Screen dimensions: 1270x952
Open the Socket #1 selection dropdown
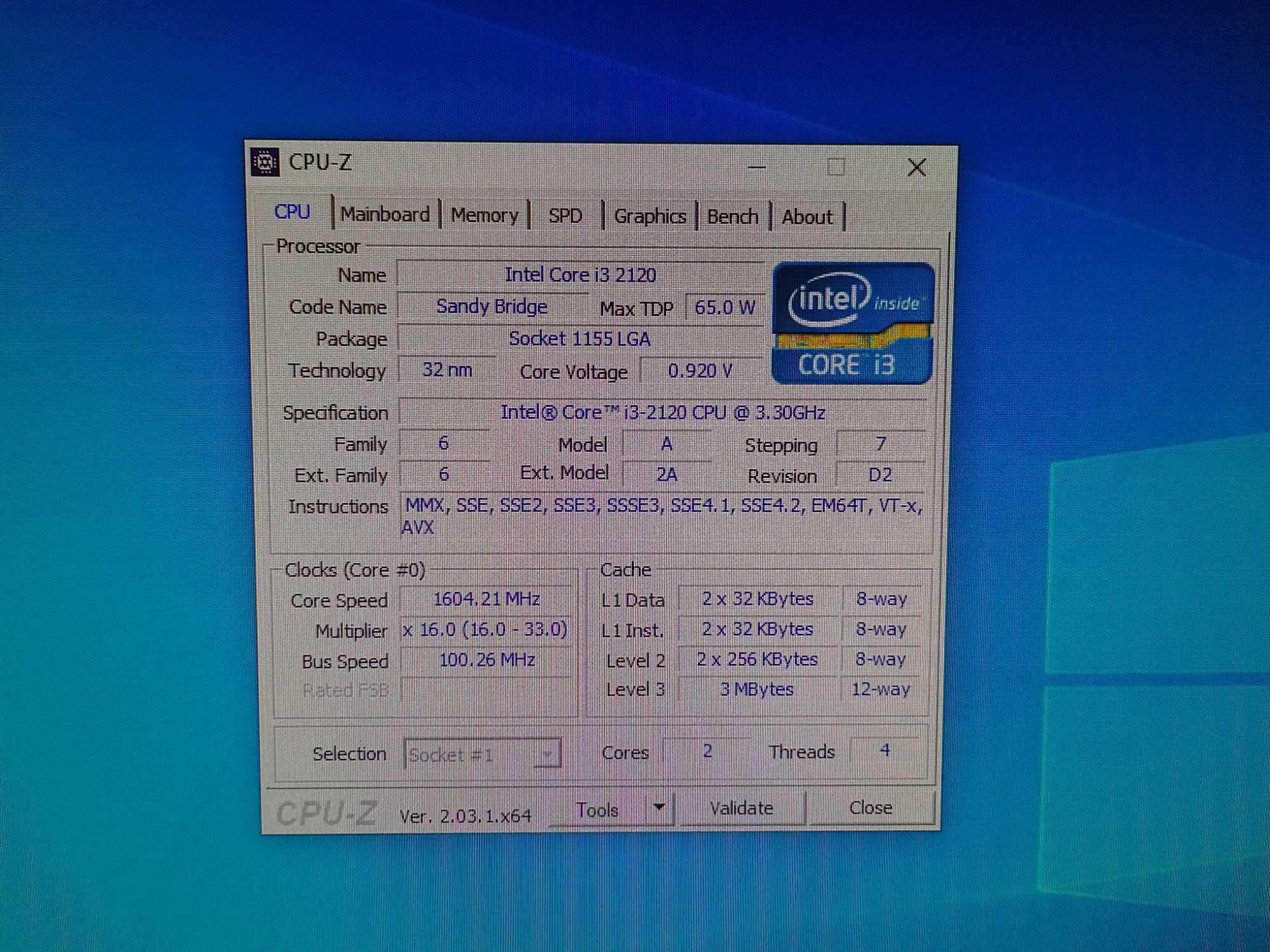click(482, 754)
